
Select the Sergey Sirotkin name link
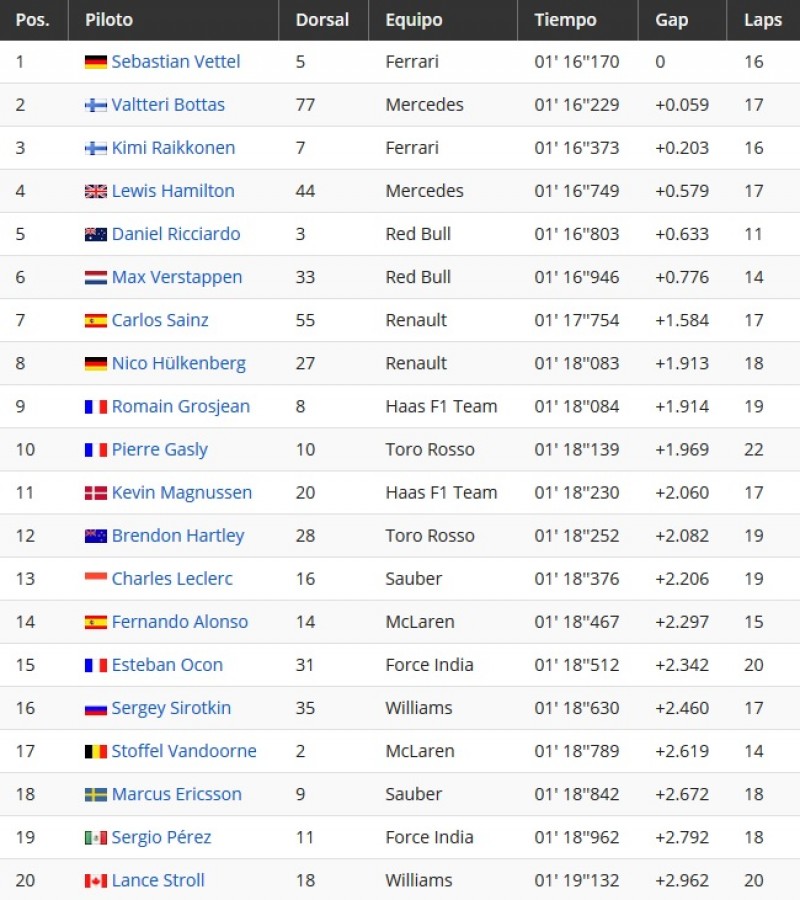(171, 708)
